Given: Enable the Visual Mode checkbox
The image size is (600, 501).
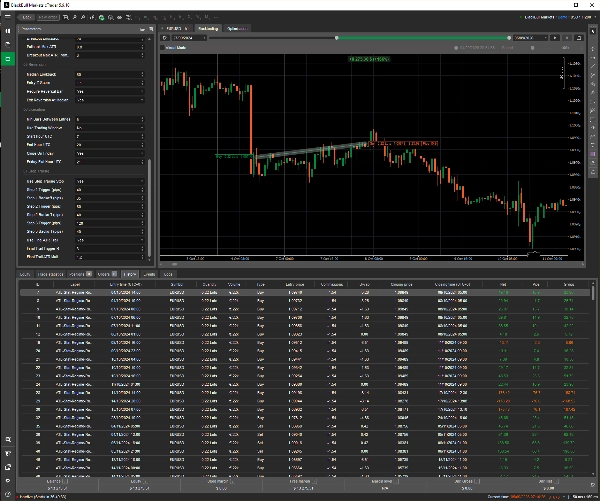Looking at the screenshot, I should point(163,47).
